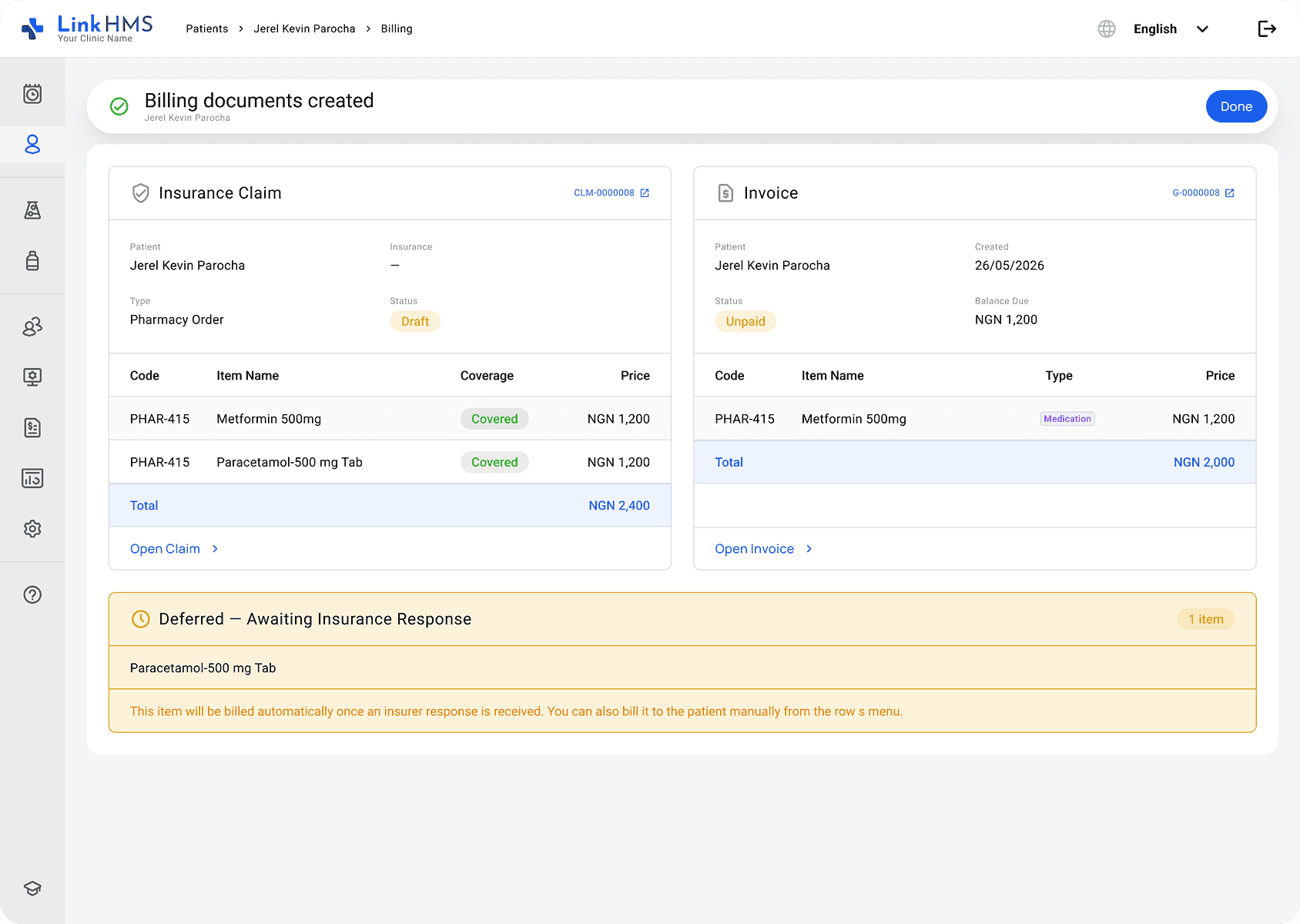Click the Invoice document icon
Viewport: 1300px width, 924px height.
click(725, 193)
